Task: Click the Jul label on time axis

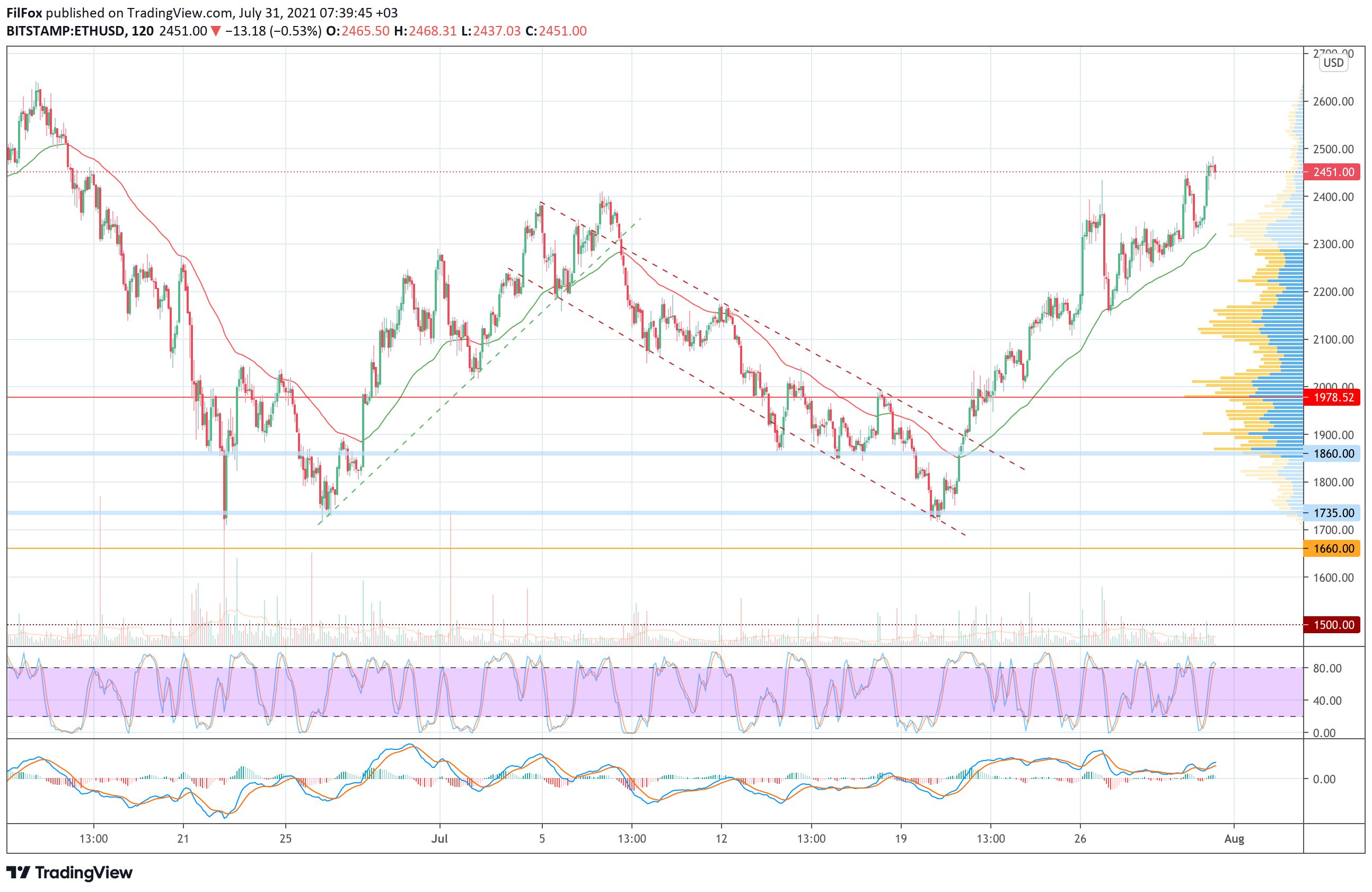Action: [x=439, y=838]
